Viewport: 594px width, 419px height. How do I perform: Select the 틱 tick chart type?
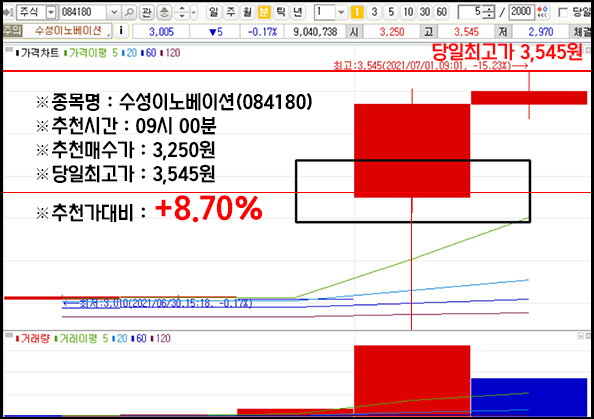coord(281,13)
